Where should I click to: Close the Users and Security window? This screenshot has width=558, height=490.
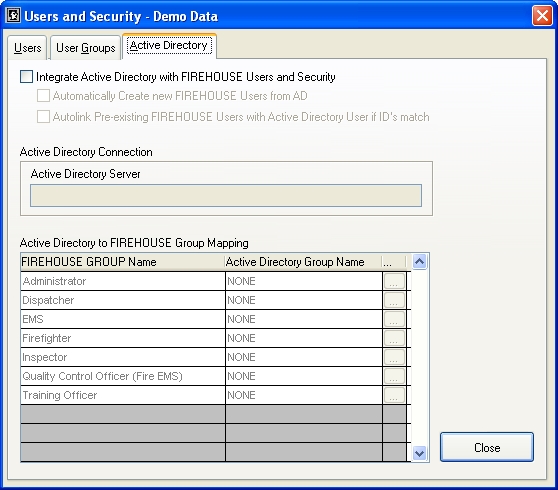[542, 16]
